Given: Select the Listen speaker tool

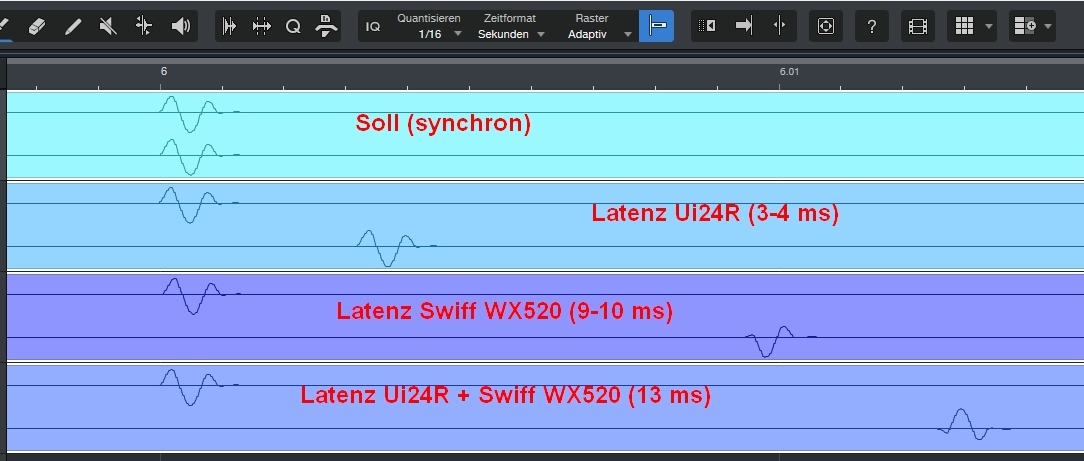Looking at the screenshot, I should (180, 27).
